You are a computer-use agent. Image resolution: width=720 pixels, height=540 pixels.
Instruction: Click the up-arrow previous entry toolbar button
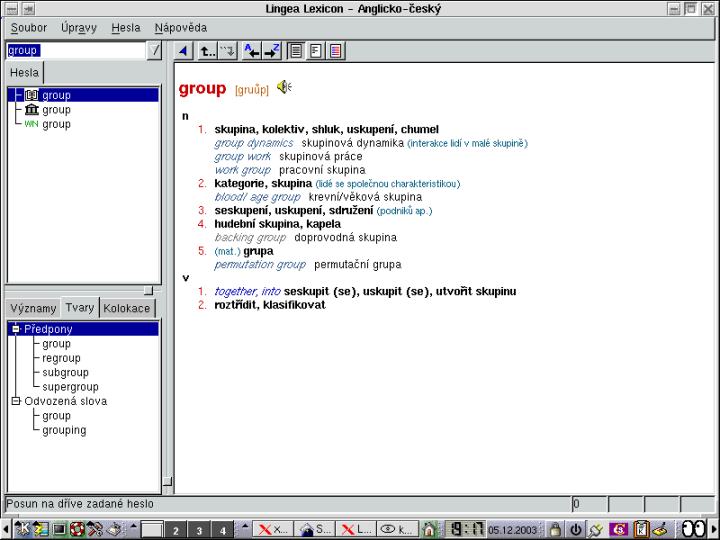coord(208,51)
